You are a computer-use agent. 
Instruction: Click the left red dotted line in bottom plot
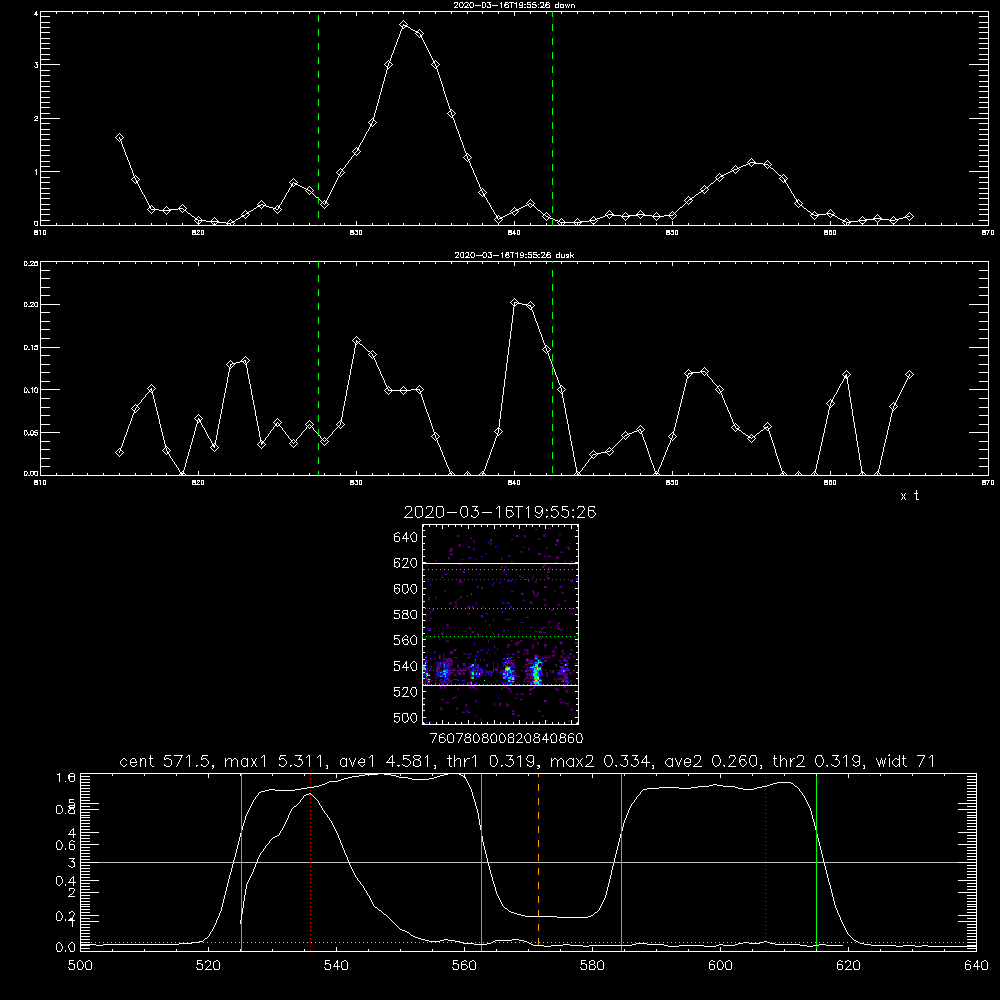click(311, 861)
